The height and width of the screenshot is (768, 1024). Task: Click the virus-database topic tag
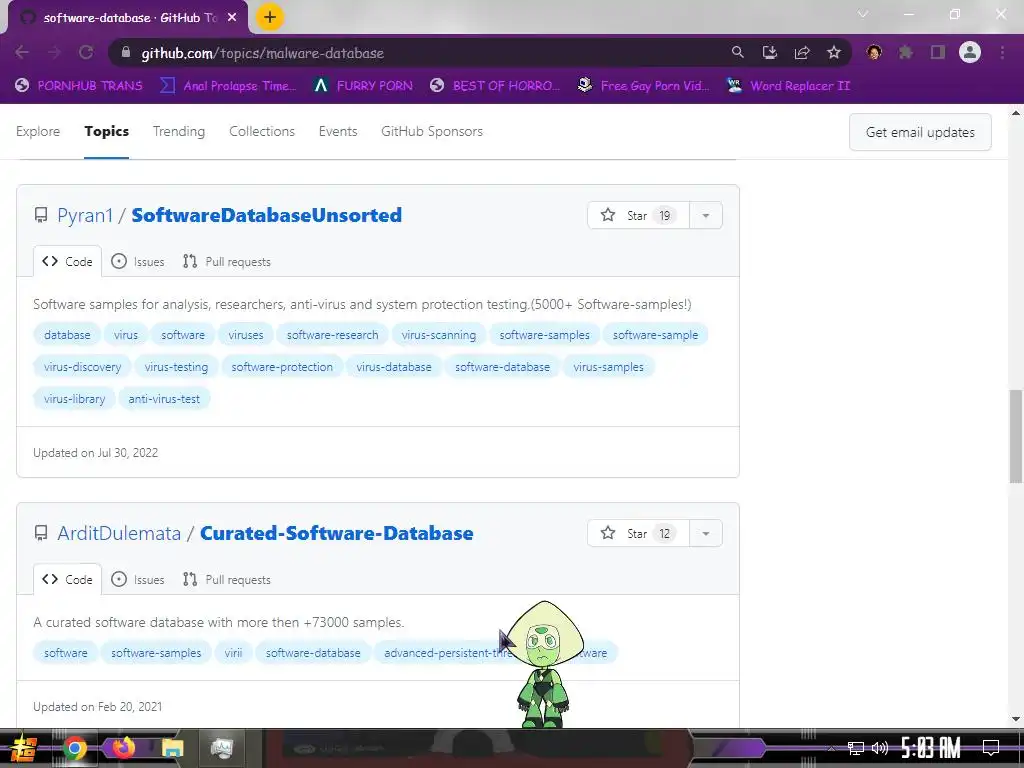(x=394, y=367)
